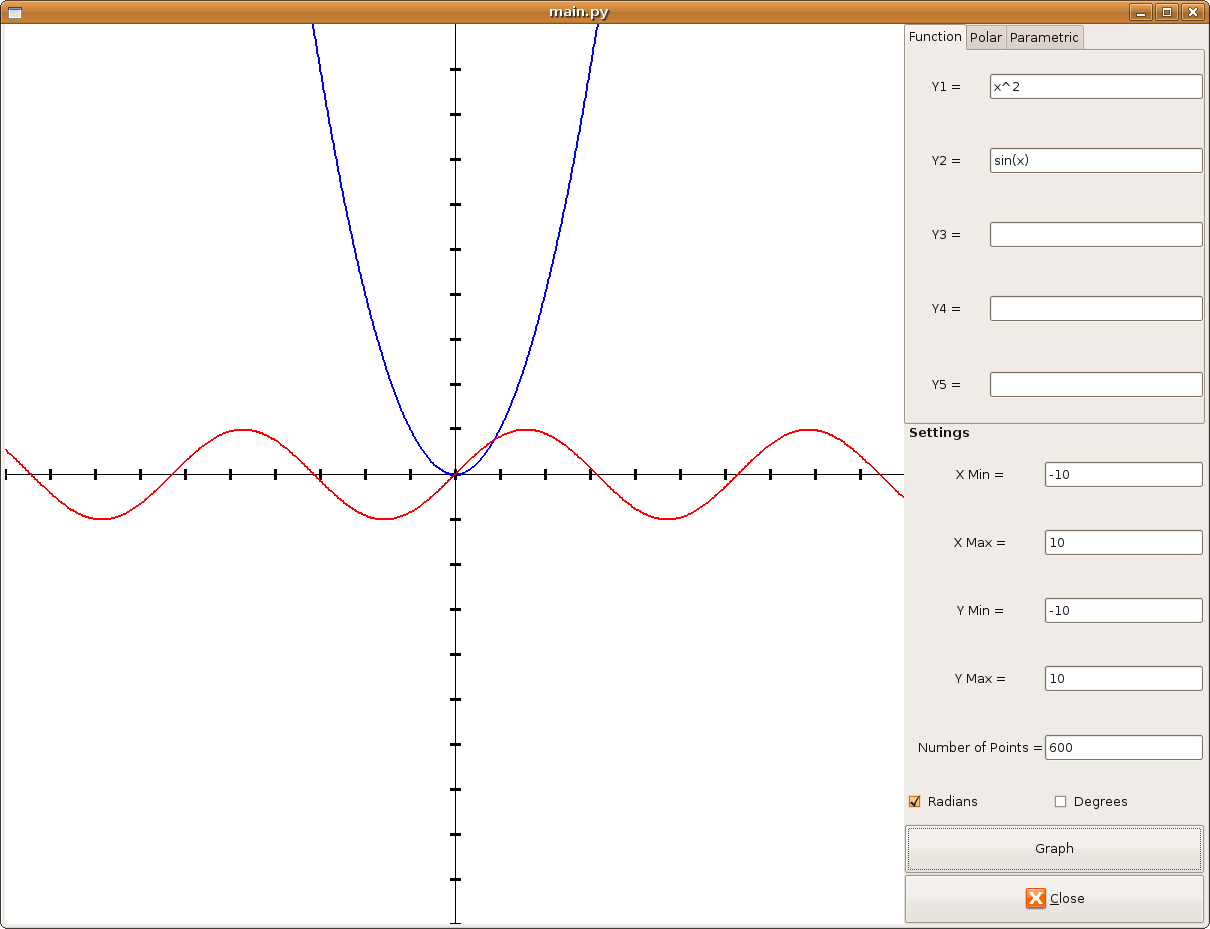Viewport: 1210px width, 929px height.
Task: Switch to the Polar tab
Action: point(986,38)
